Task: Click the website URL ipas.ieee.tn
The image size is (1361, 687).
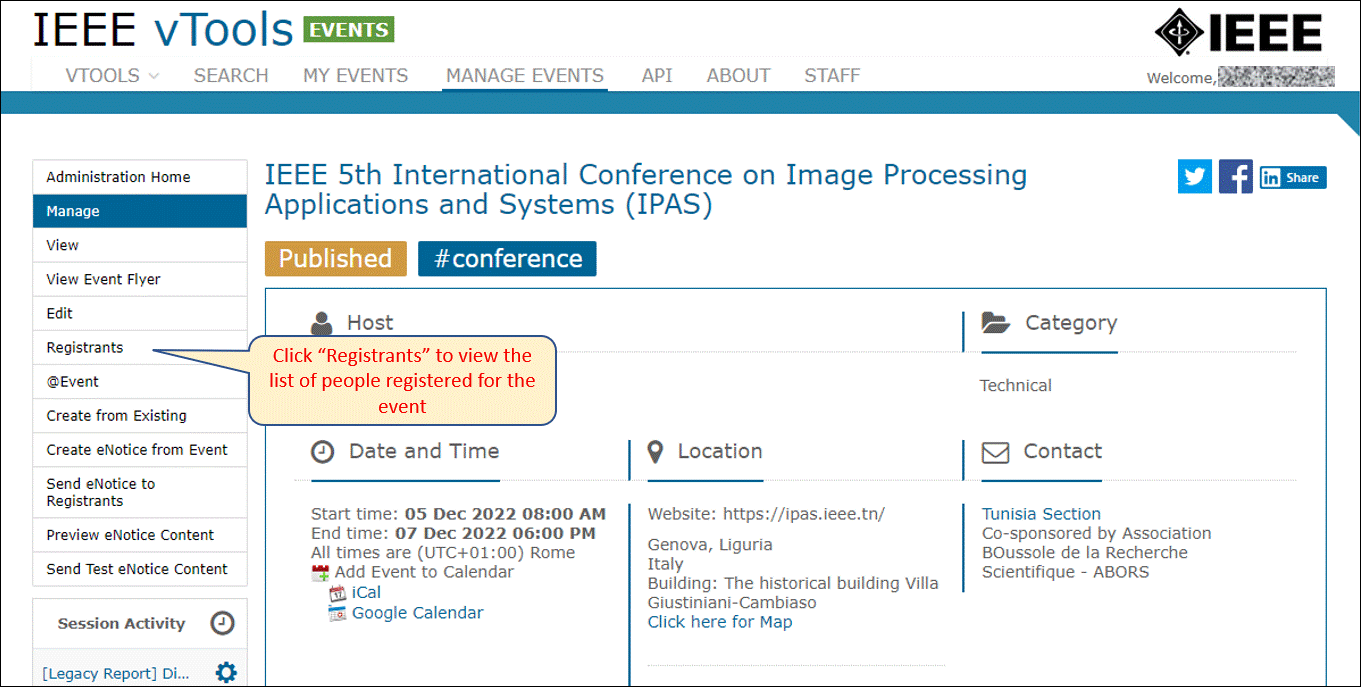Action: click(x=804, y=514)
